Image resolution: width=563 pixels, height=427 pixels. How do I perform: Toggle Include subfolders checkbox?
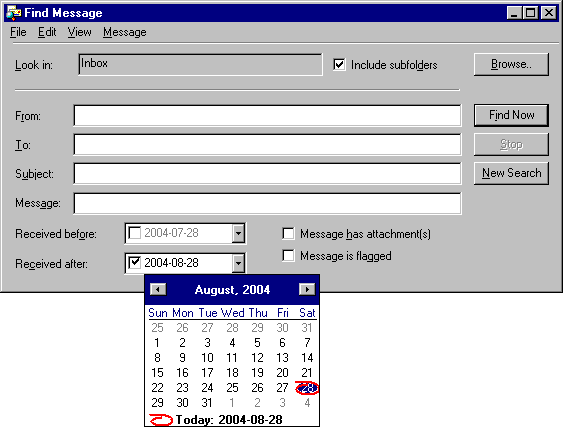point(339,65)
